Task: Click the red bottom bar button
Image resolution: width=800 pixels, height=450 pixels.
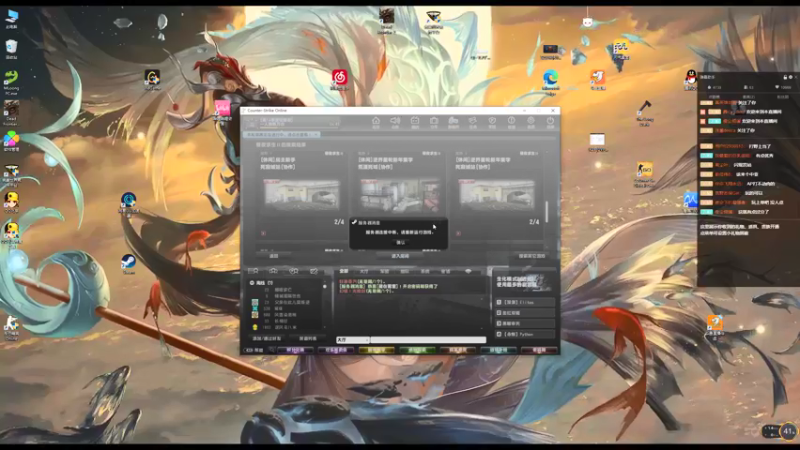Action: [539, 351]
